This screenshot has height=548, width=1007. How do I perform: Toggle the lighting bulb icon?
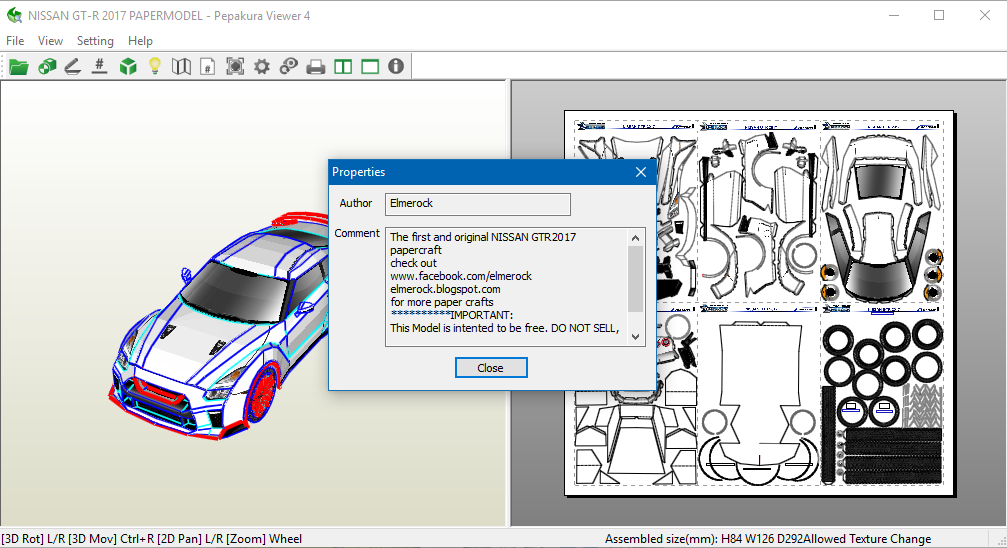point(155,66)
